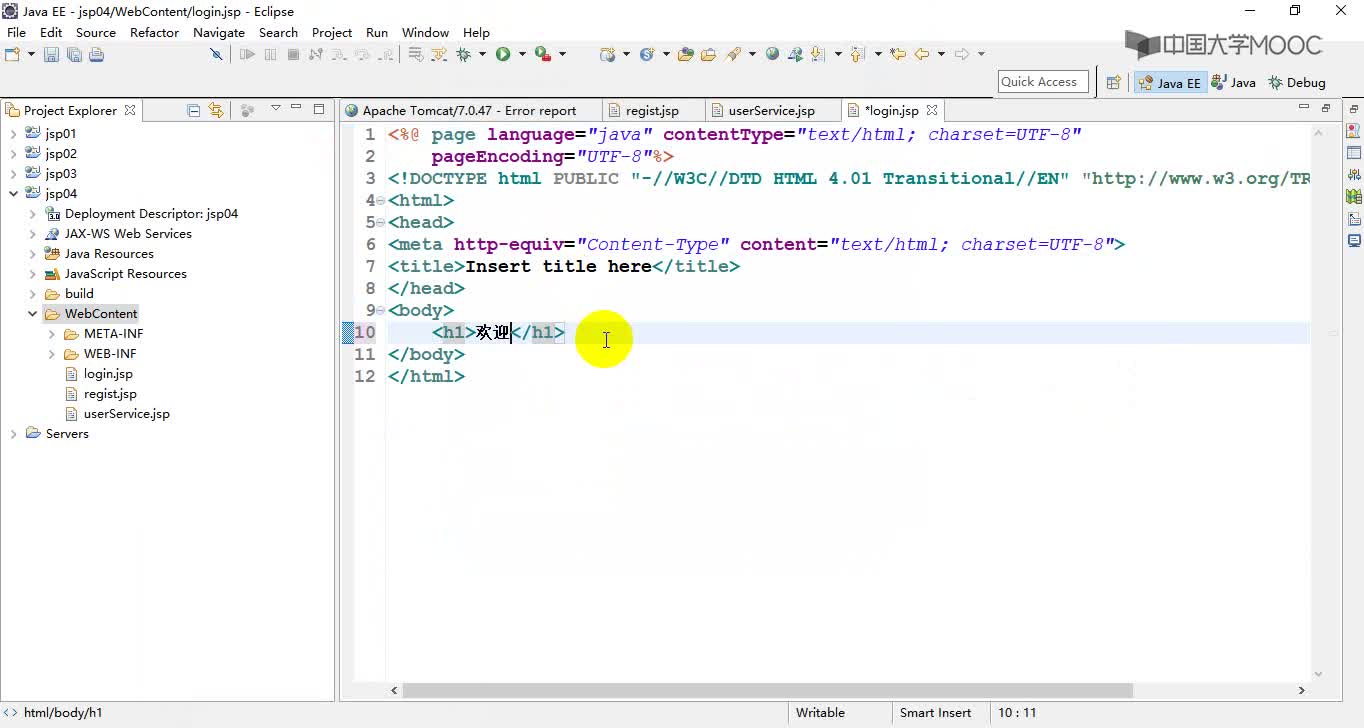Click the New Servlet toolbar icon

click(x=646, y=54)
